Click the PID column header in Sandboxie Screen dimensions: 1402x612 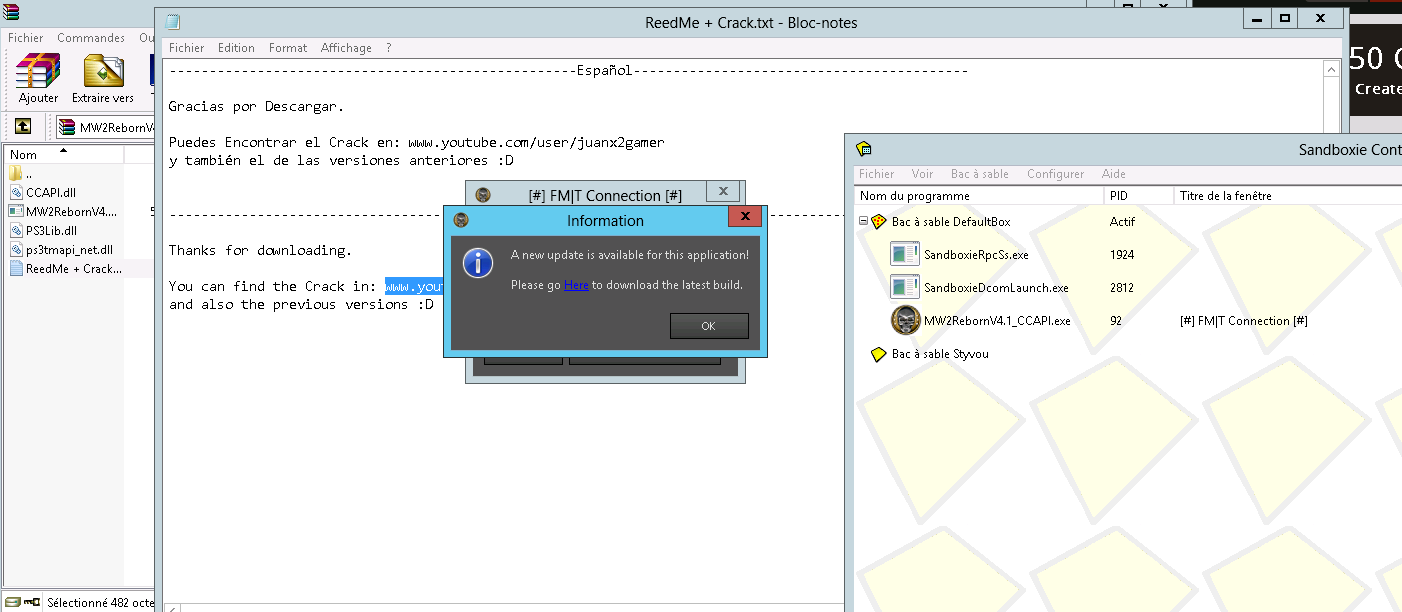pyautogui.click(x=1138, y=196)
